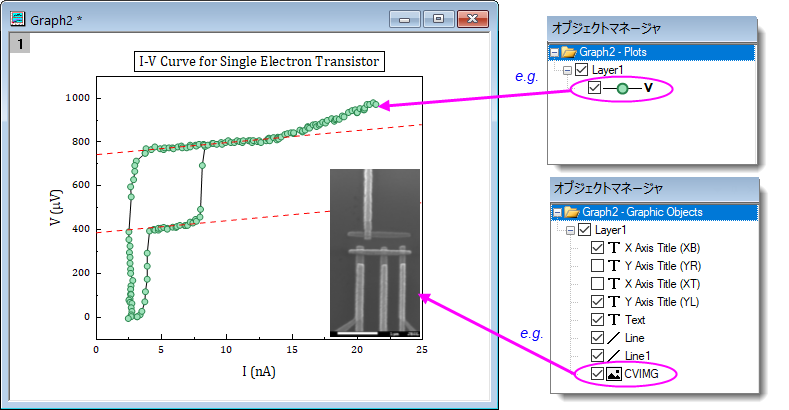Select the V plot entry label
789x410 pixels.
[648, 88]
